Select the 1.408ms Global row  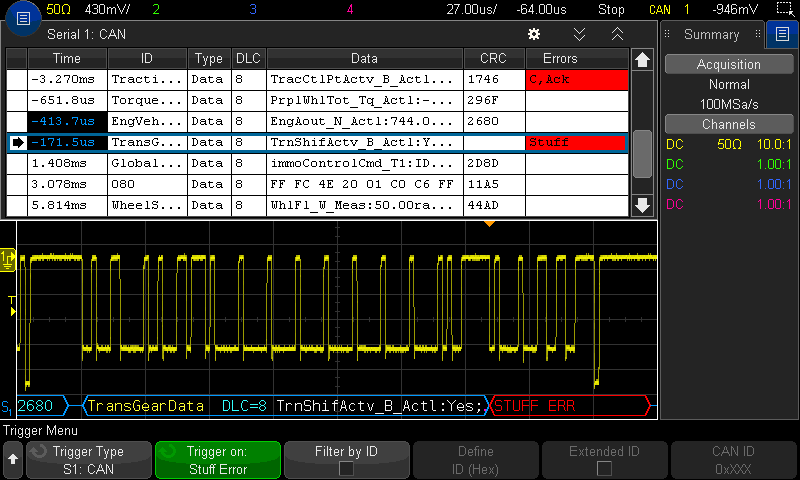[x=317, y=163]
